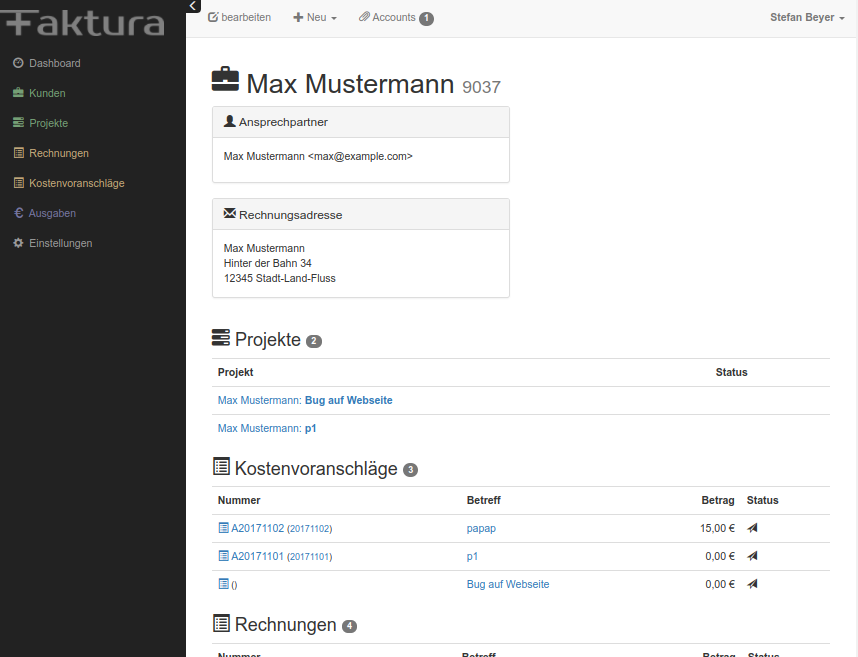858x657 pixels.
Task: Click document icon of estimate A20171101
Action: (x=223, y=556)
